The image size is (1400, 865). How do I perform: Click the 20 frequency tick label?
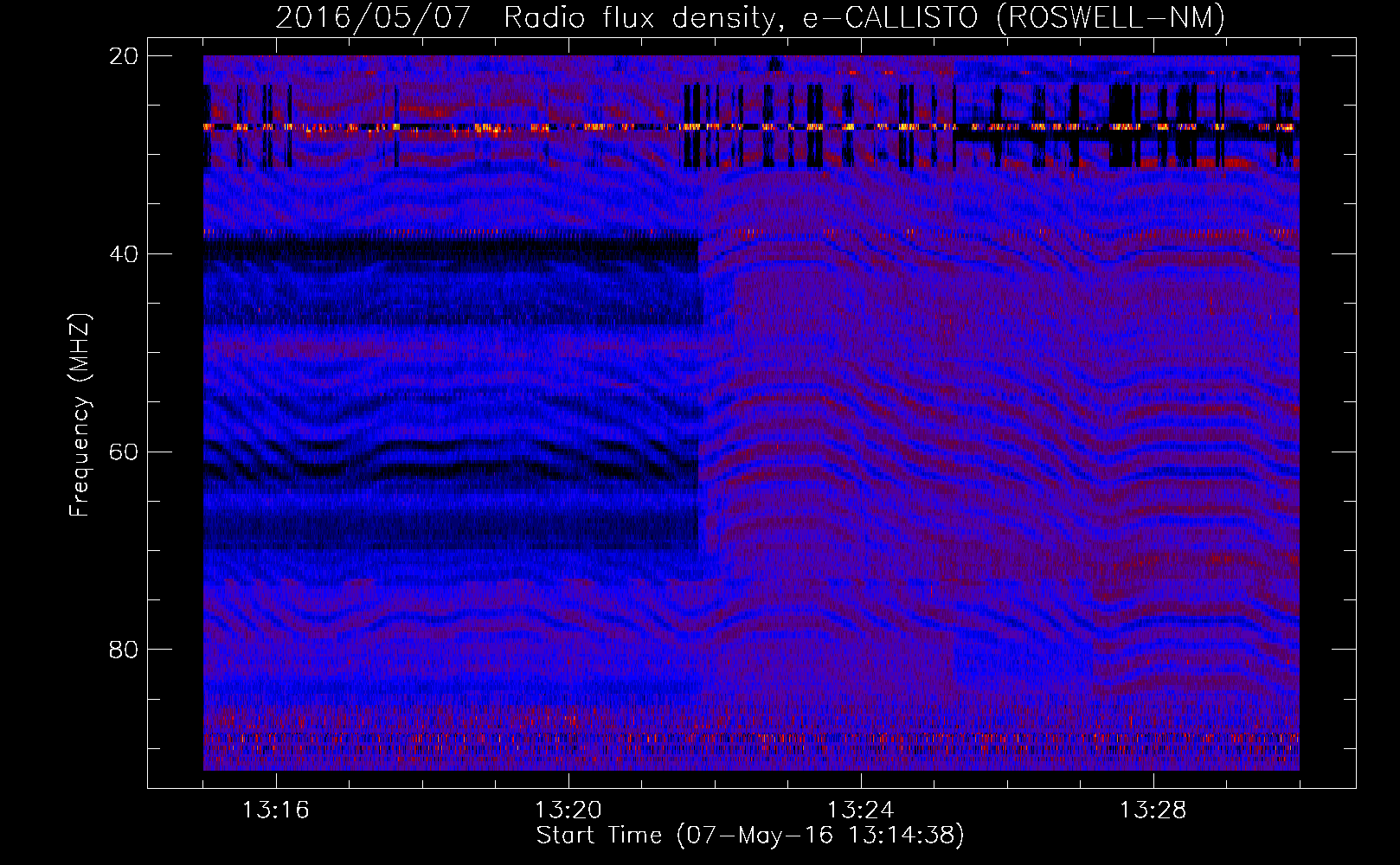coord(124,56)
